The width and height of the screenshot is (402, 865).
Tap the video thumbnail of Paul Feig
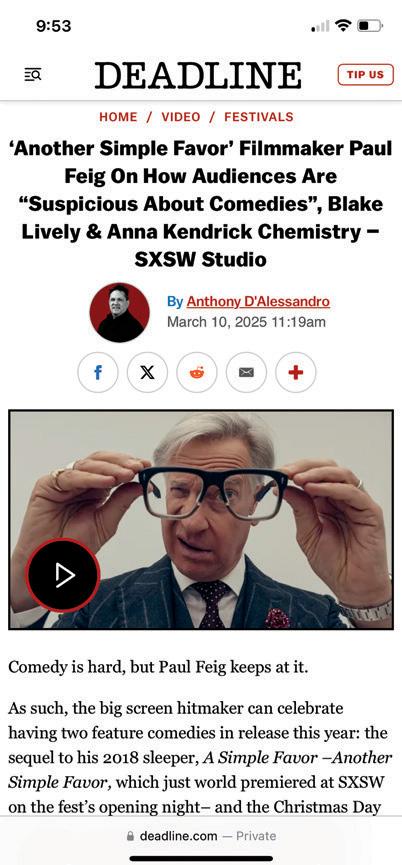201,520
